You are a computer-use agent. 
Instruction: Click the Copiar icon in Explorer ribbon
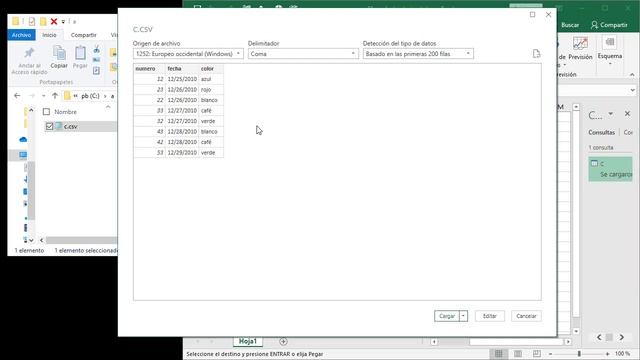[59, 53]
